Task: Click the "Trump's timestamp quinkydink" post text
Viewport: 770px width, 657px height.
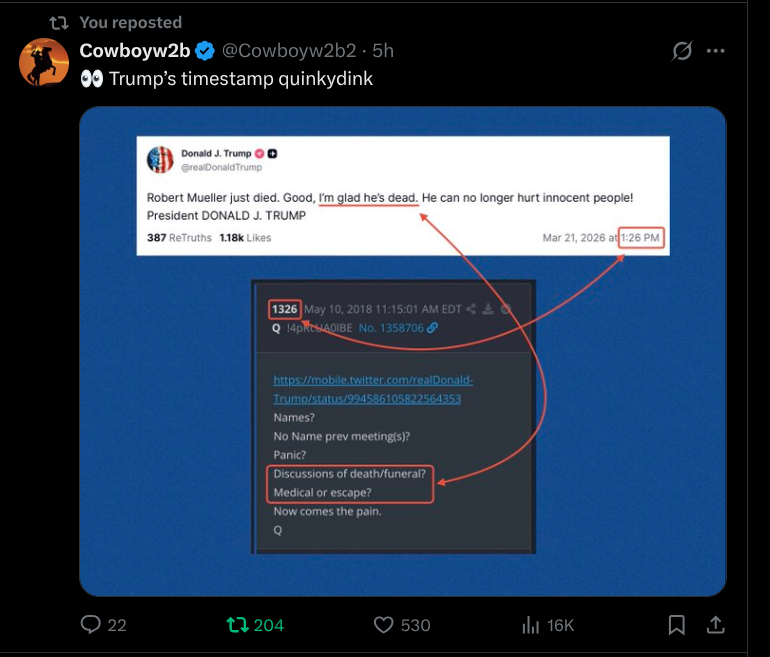Action: click(x=240, y=78)
